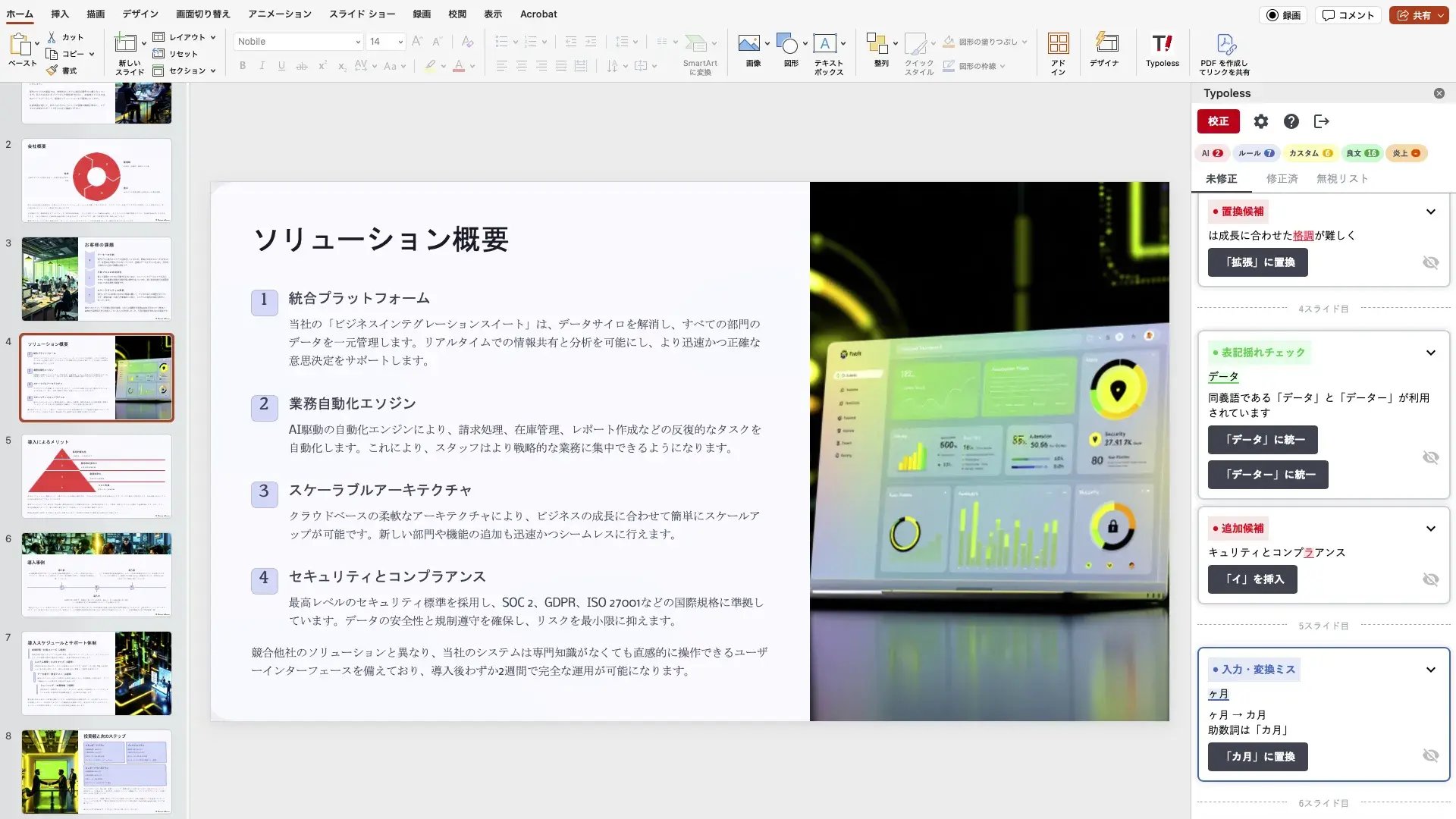This screenshot has height=819, width=1456.
Task: Toggle the 良文 filter chip
Action: point(1361,153)
